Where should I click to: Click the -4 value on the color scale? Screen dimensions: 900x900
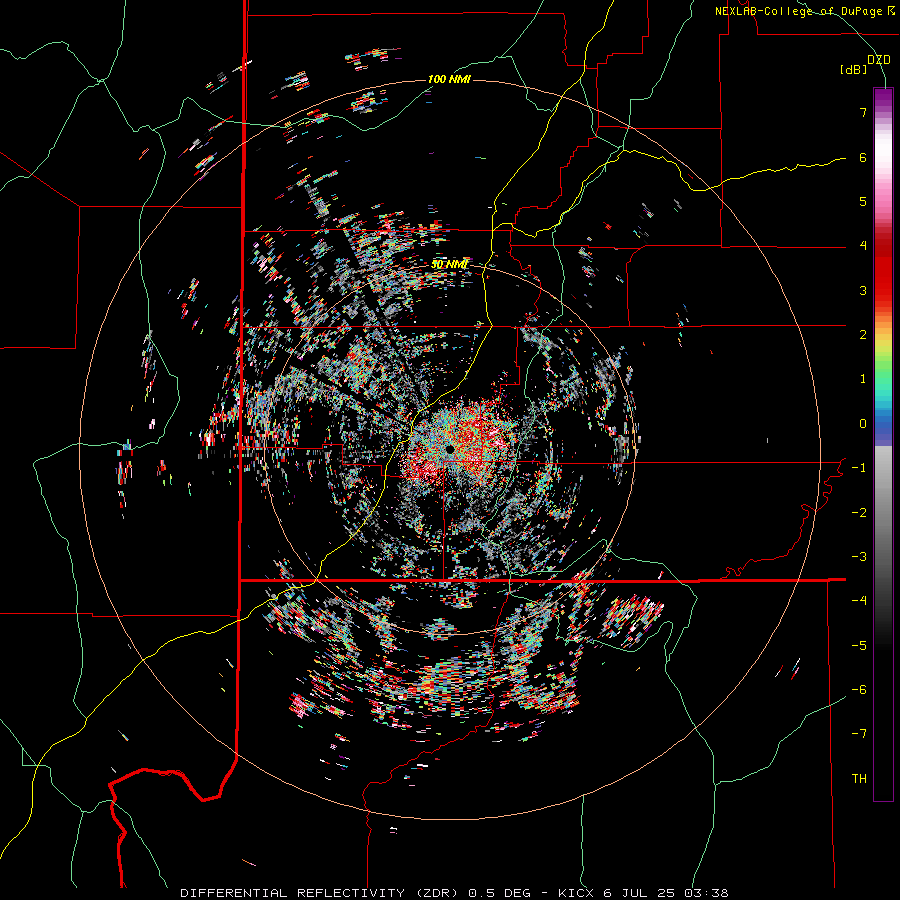pos(859,601)
